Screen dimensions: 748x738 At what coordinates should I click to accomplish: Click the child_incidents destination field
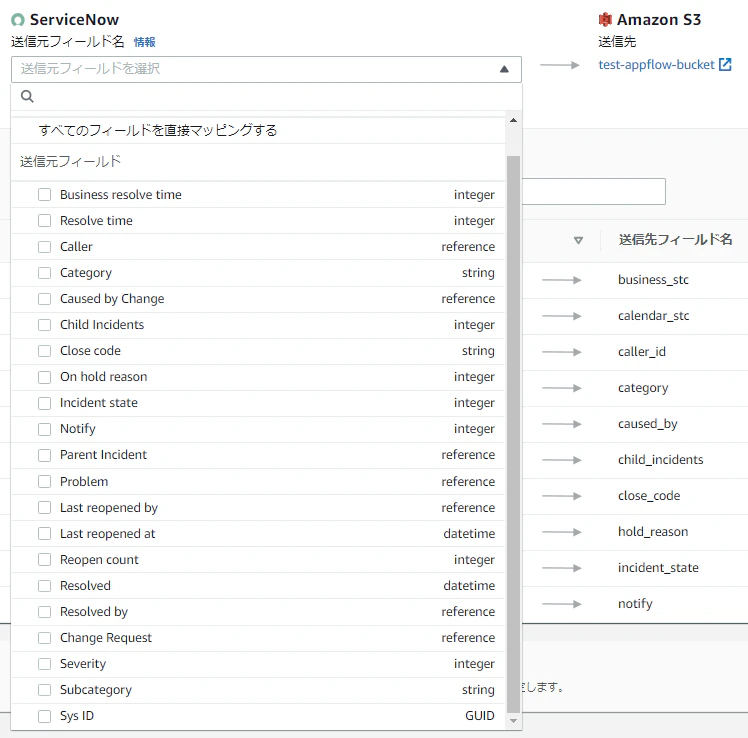point(661,460)
